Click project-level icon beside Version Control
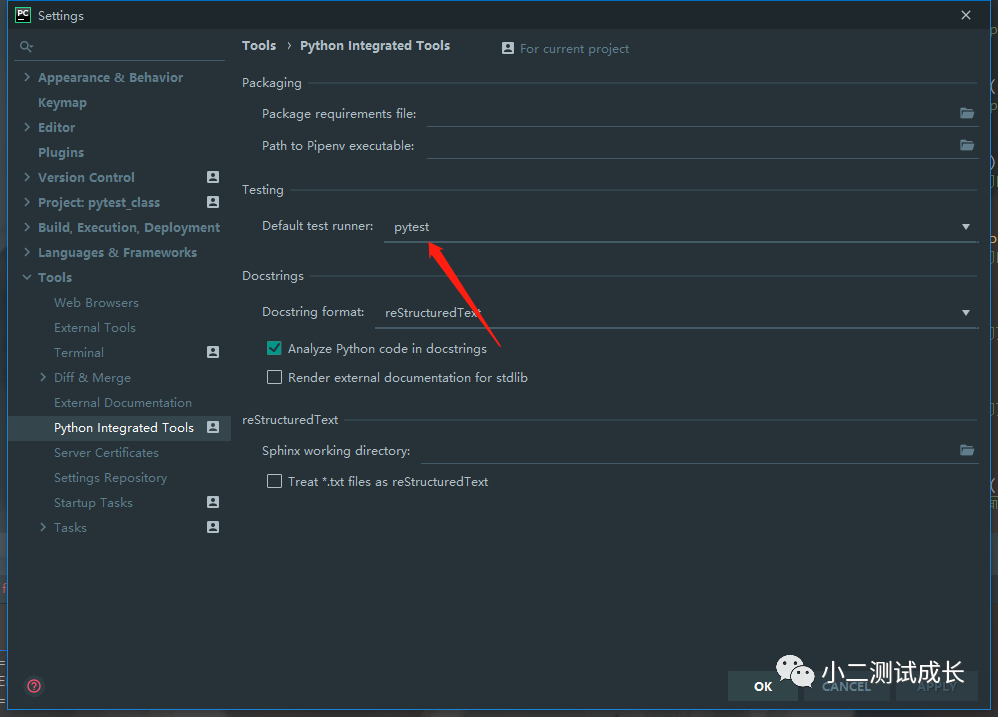Screen dimensions: 998x717 (213, 177)
